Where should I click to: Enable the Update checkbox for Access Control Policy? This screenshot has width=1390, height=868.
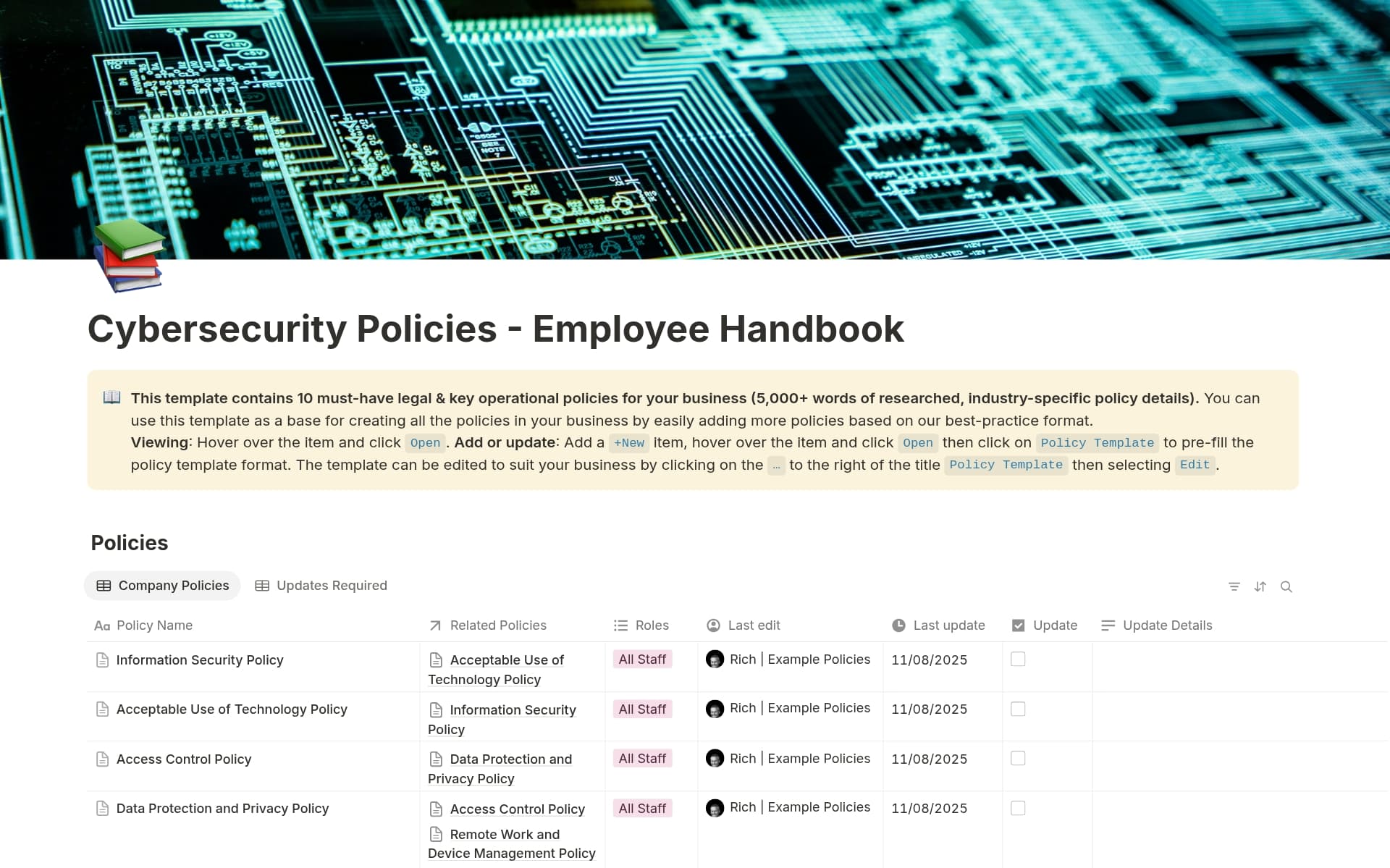[x=1018, y=758]
